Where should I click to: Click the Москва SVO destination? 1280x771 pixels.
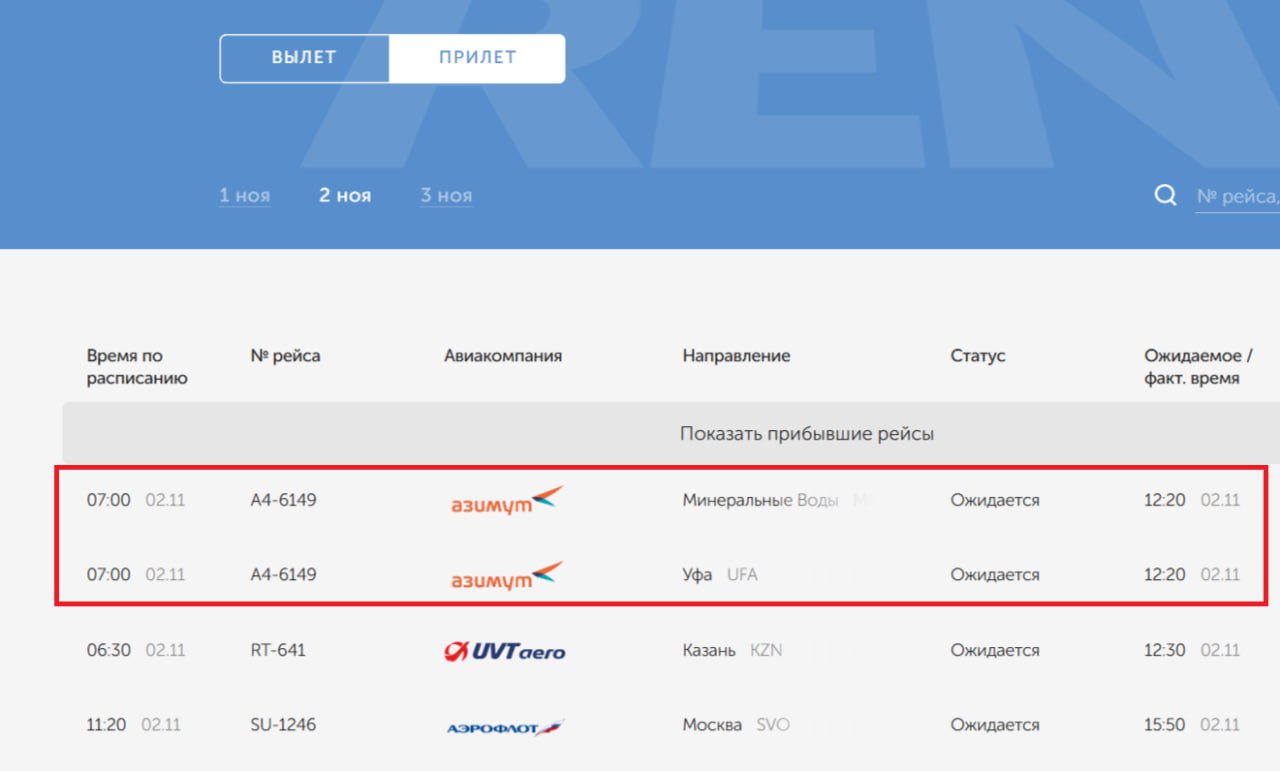click(x=735, y=725)
